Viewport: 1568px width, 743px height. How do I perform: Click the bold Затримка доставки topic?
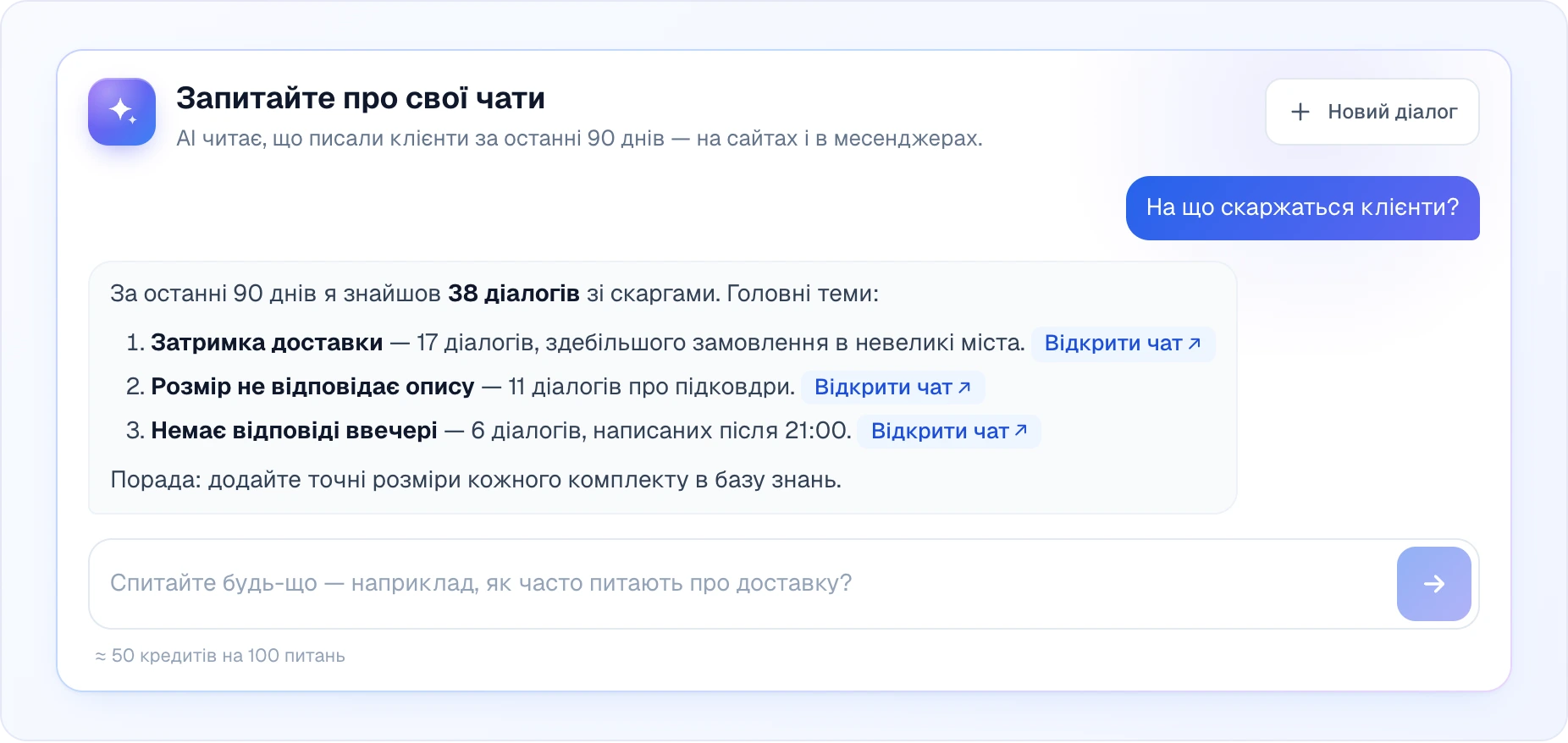click(267, 343)
